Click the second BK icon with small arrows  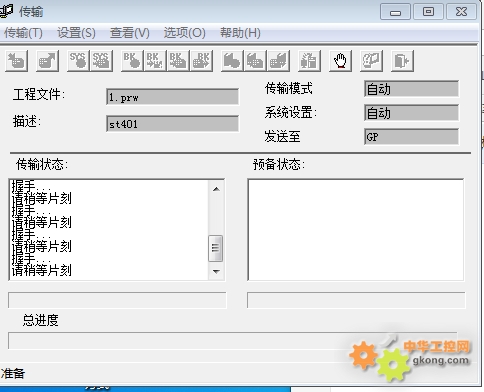coord(155,61)
